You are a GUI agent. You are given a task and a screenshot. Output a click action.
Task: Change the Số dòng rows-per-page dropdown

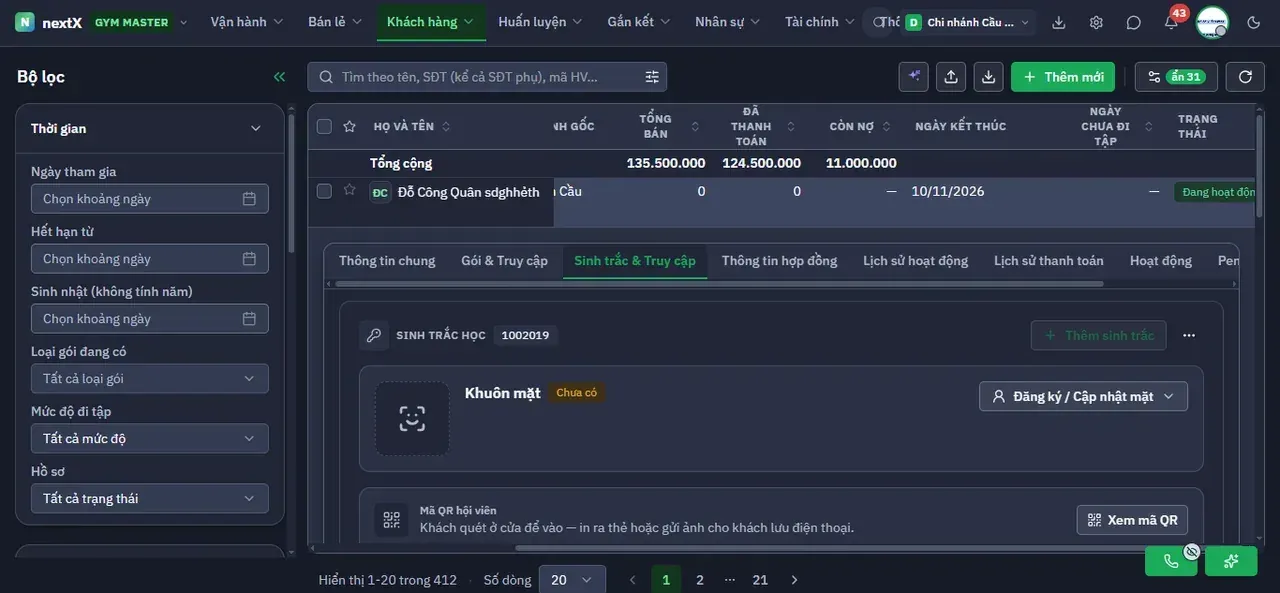click(572, 580)
